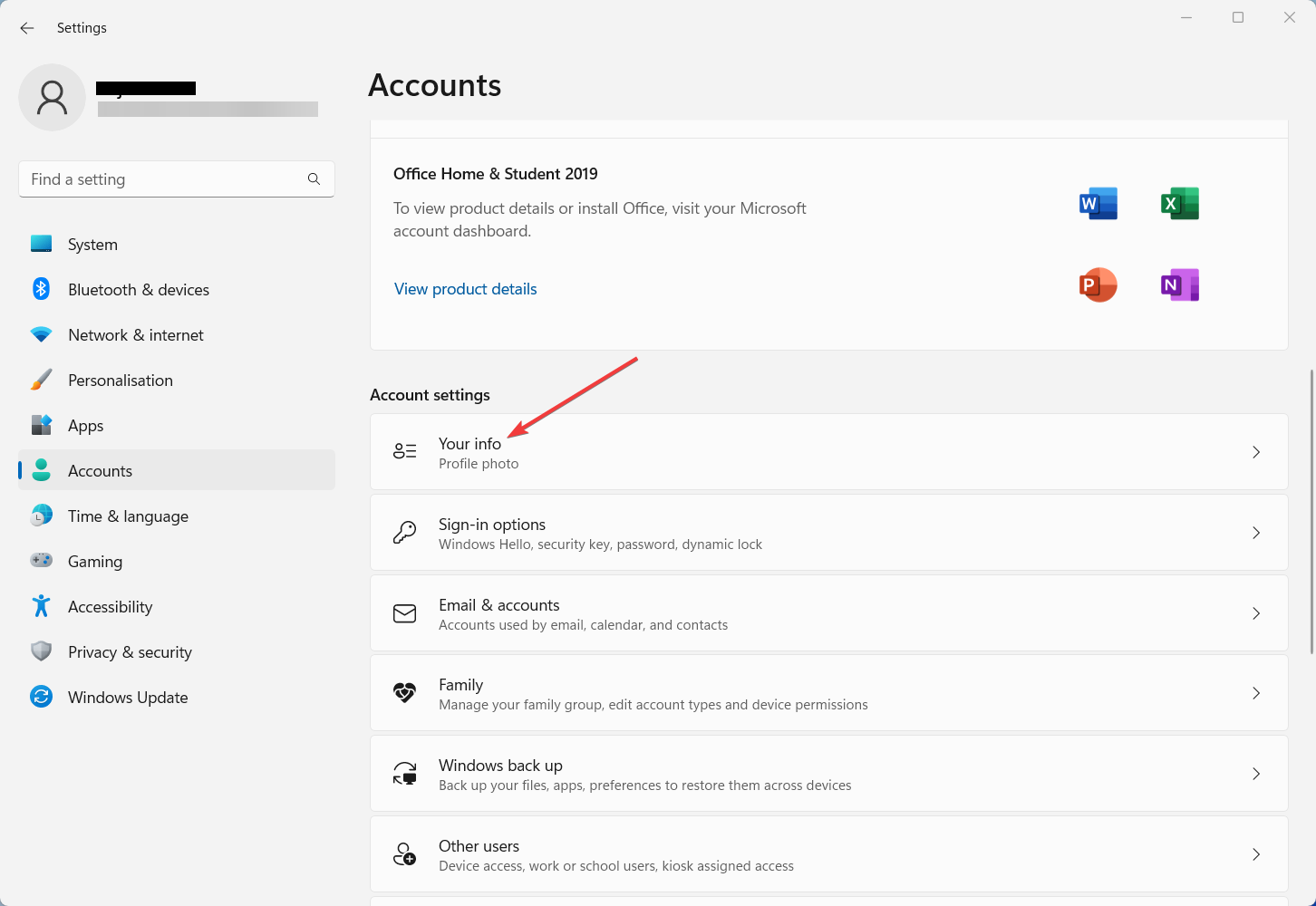This screenshot has width=1316, height=906.
Task: Select Privacy & security label
Action: (130, 652)
